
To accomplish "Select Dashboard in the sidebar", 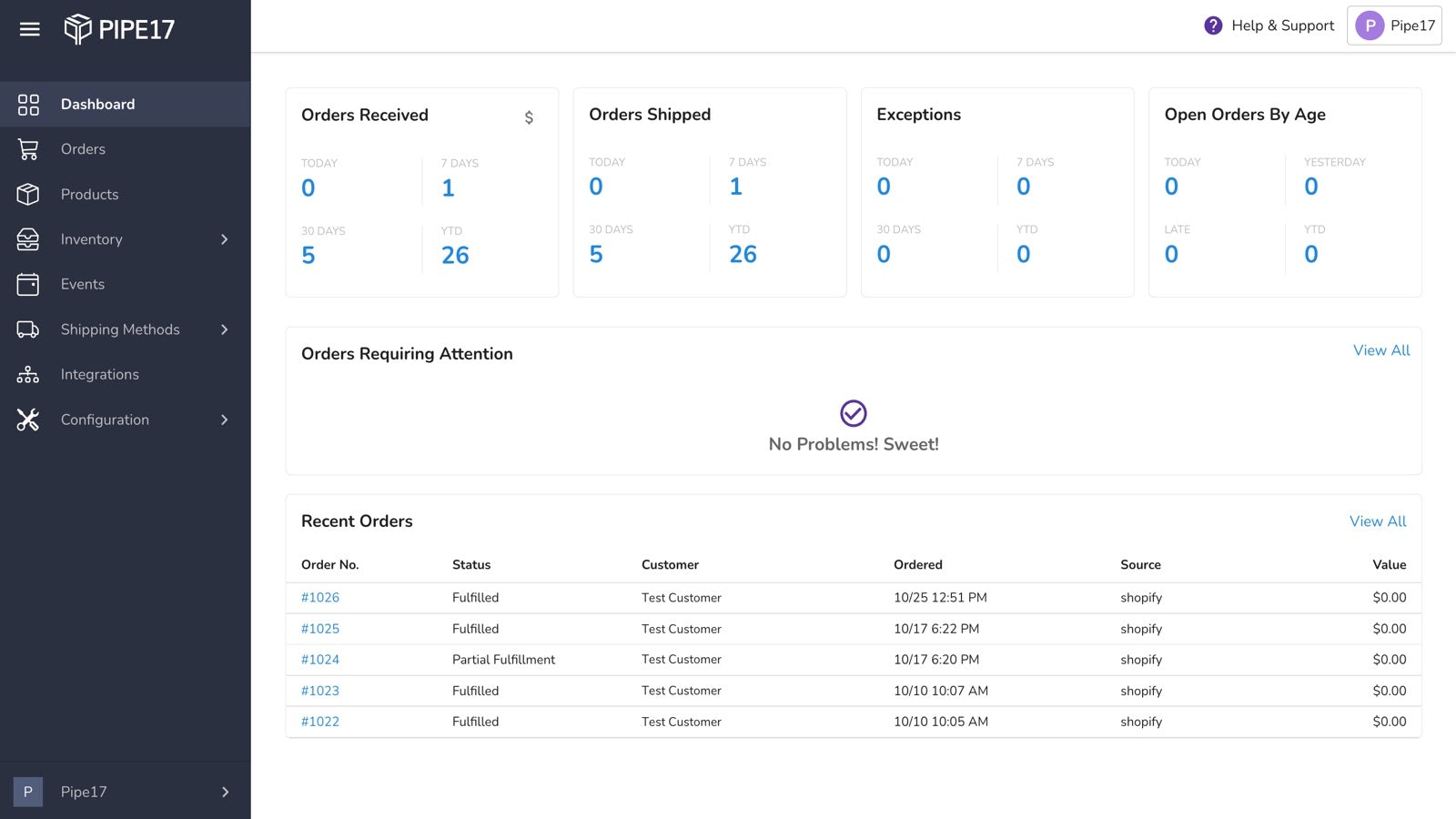I will tap(97, 105).
